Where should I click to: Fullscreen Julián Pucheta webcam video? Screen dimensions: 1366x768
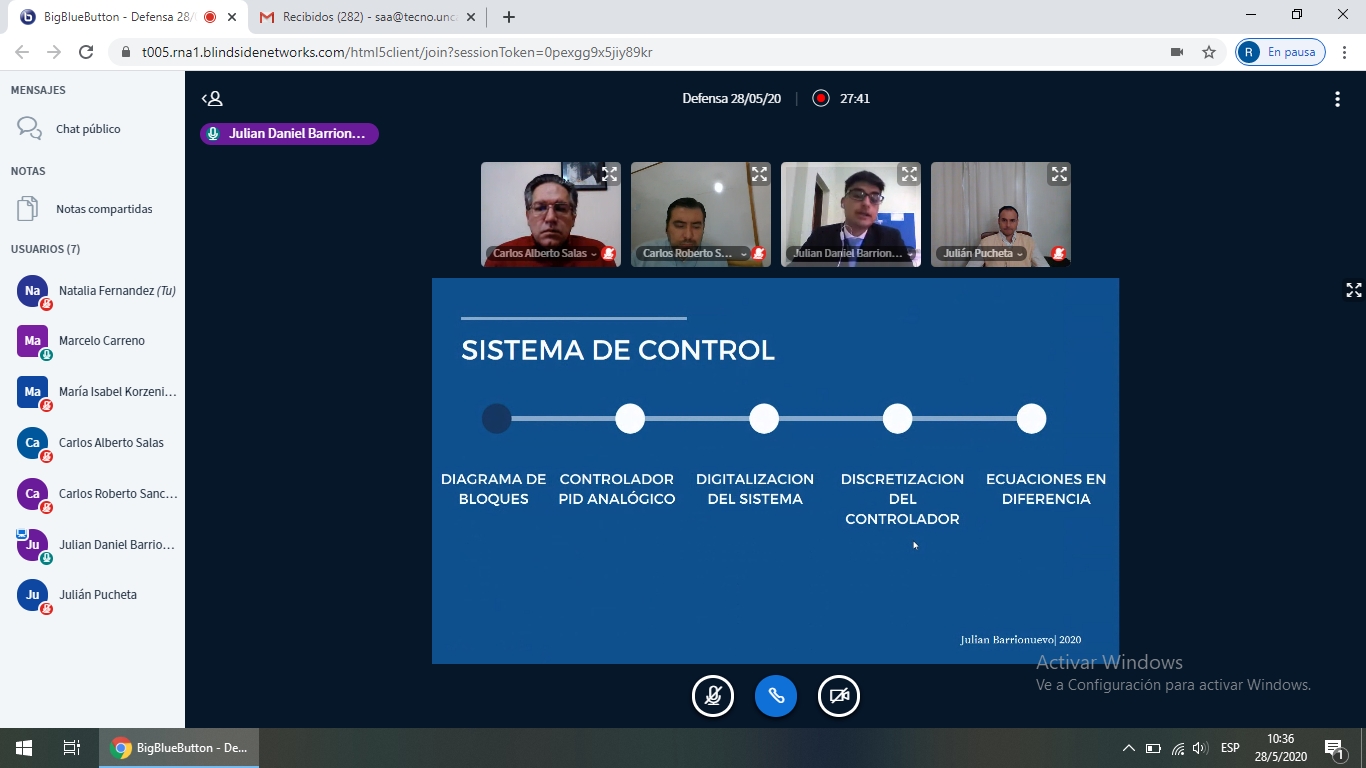[x=1059, y=174]
